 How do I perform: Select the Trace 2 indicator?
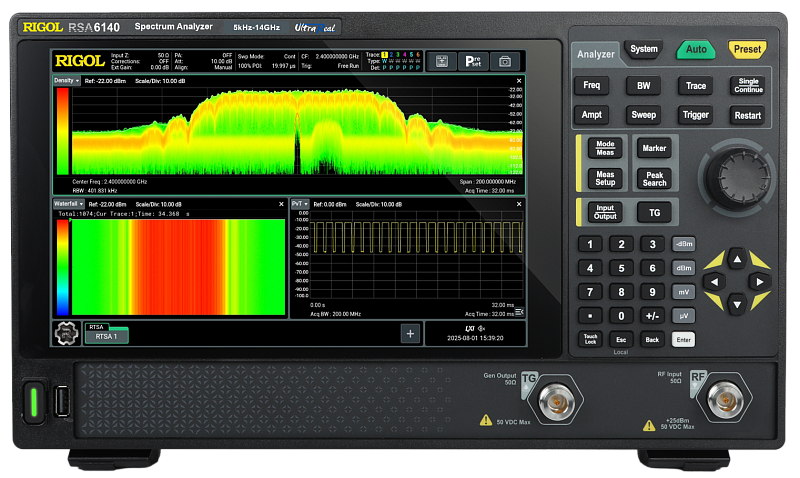pos(391,55)
